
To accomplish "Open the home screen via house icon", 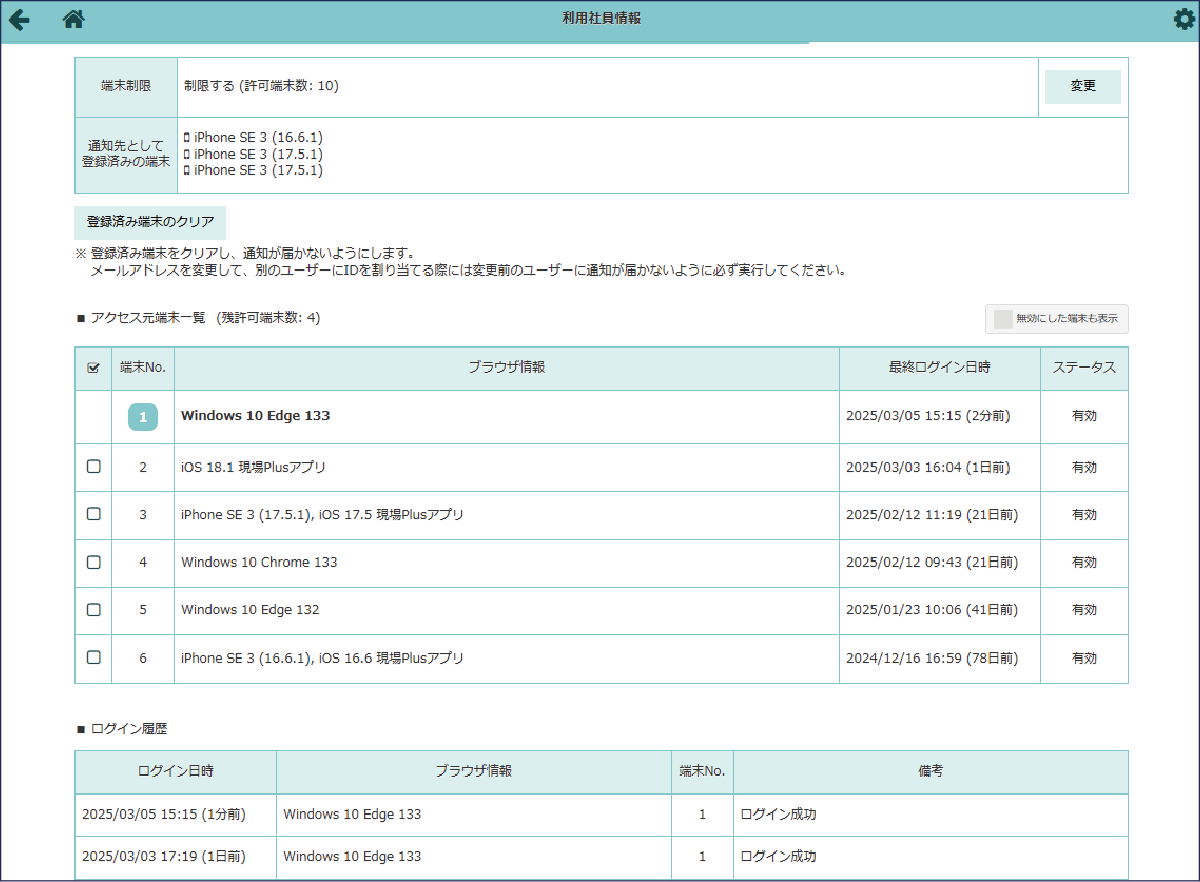I will [73, 19].
